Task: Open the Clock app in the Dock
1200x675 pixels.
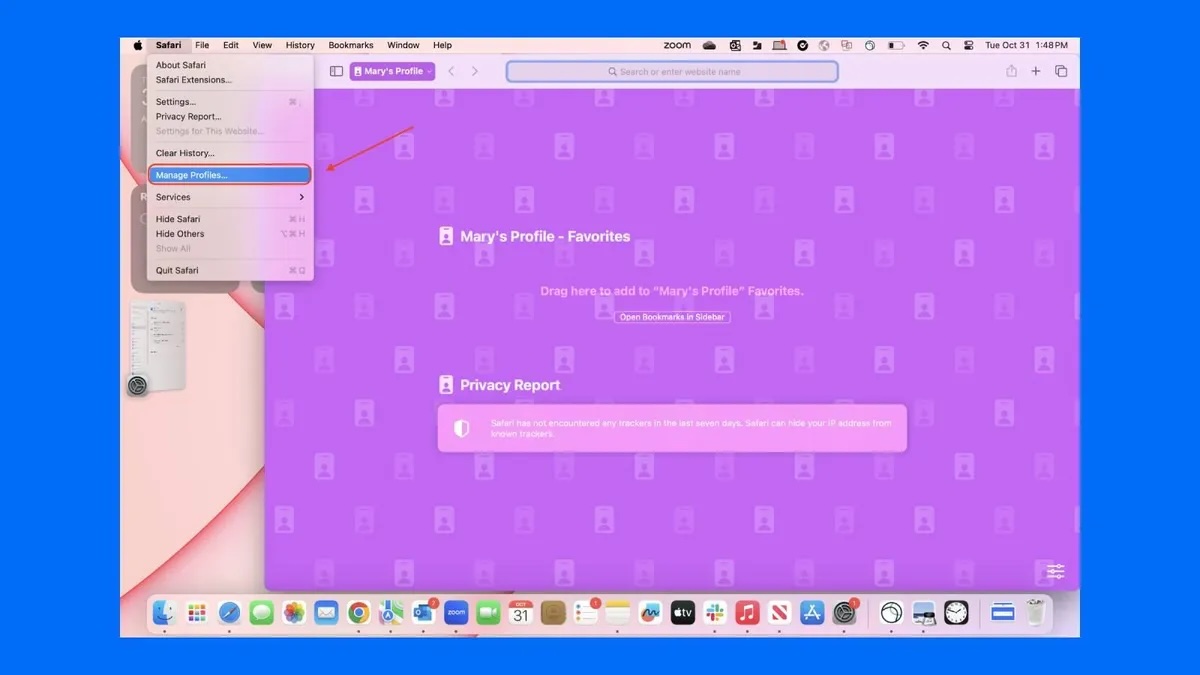Action: pos(957,613)
